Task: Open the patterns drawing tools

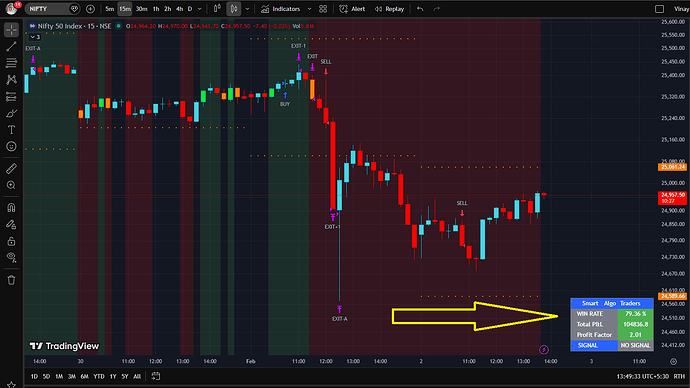Action: (11, 80)
